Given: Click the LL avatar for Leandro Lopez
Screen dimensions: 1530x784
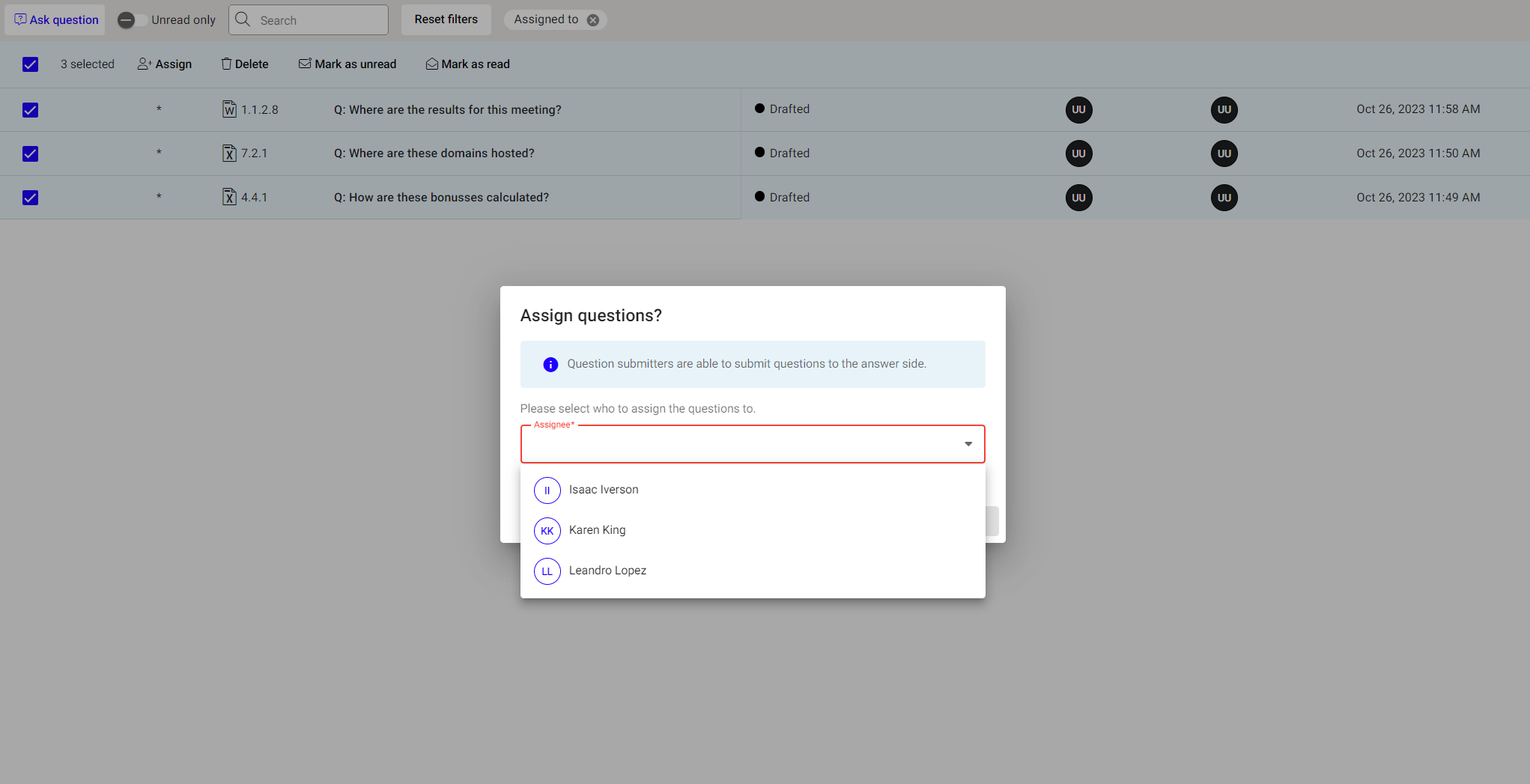Looking at the screenshot, I should [547, 571].
